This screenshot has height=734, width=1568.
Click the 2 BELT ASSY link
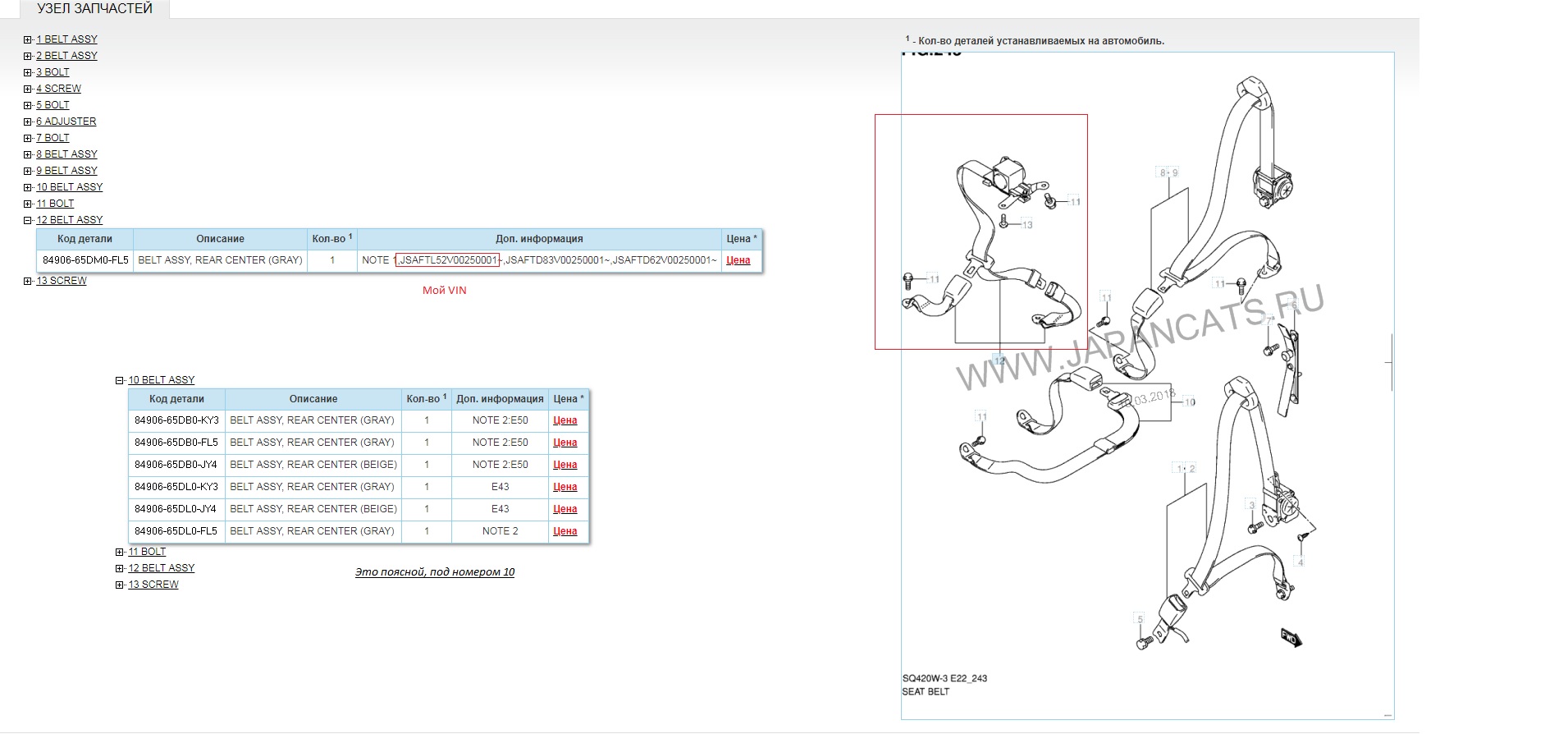coord(66,56)
